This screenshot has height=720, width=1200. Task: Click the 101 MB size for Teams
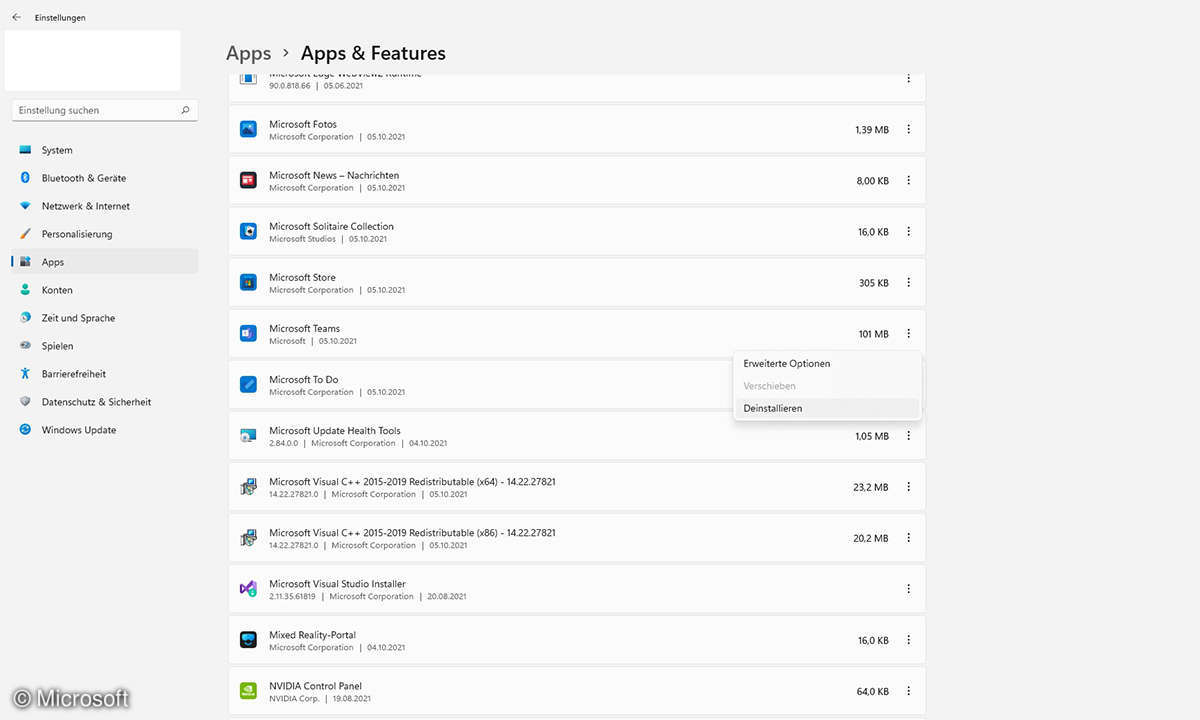click(874, 334)
